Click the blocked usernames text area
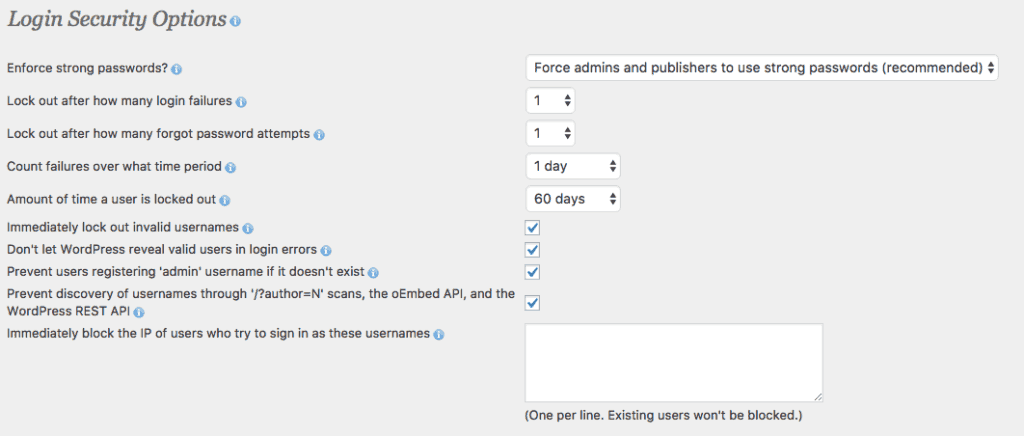The height and width of the screenshot is (436, 1024). pyautogui.click(x=674, y=362)
